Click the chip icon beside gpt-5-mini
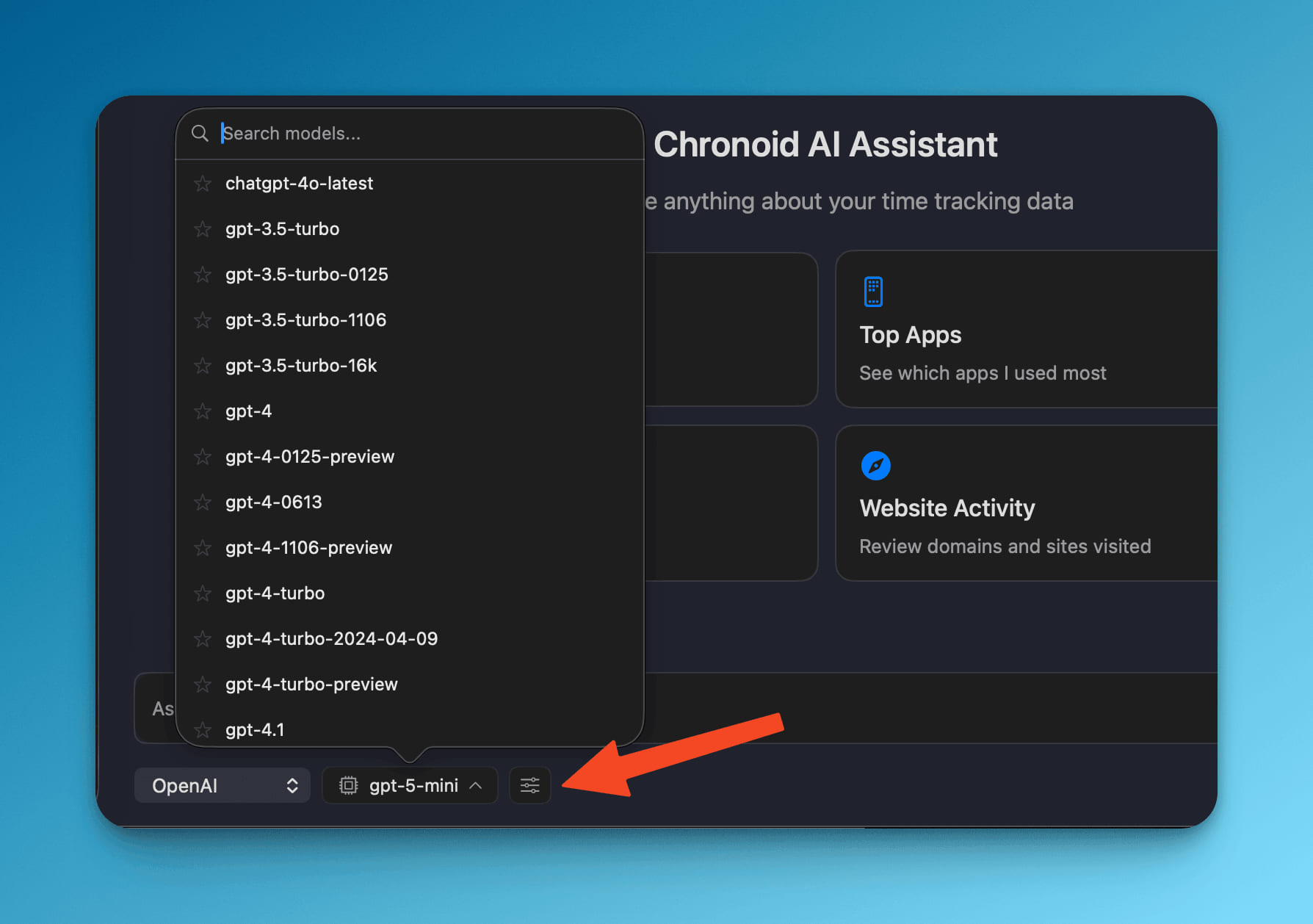 pos(348,785)
